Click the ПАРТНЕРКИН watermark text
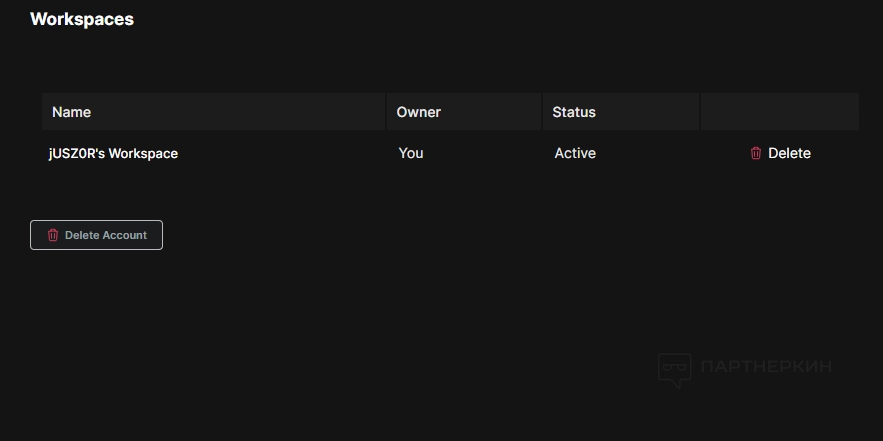 click(766, 367)
